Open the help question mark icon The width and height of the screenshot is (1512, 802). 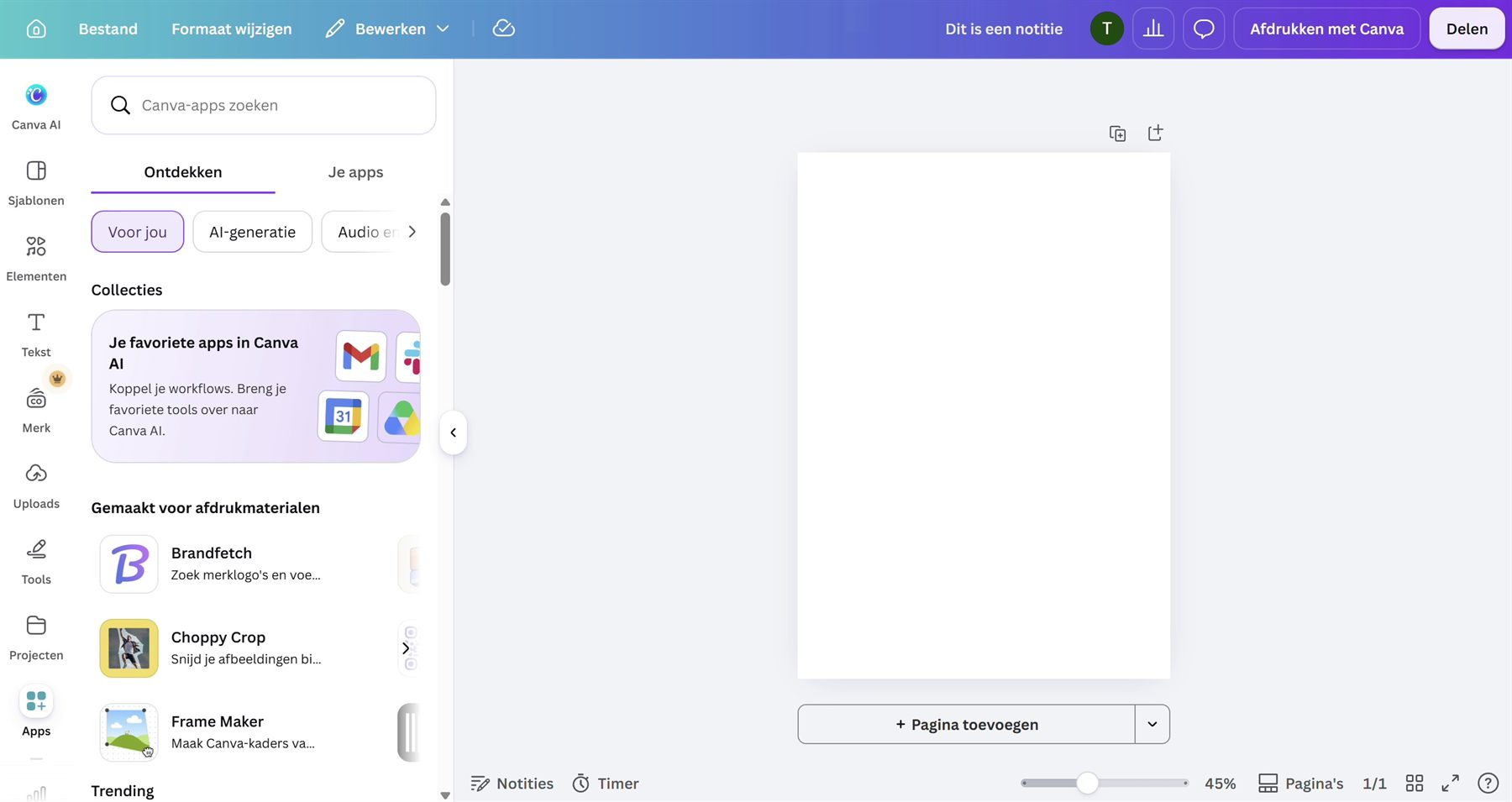click(1488, 784)
